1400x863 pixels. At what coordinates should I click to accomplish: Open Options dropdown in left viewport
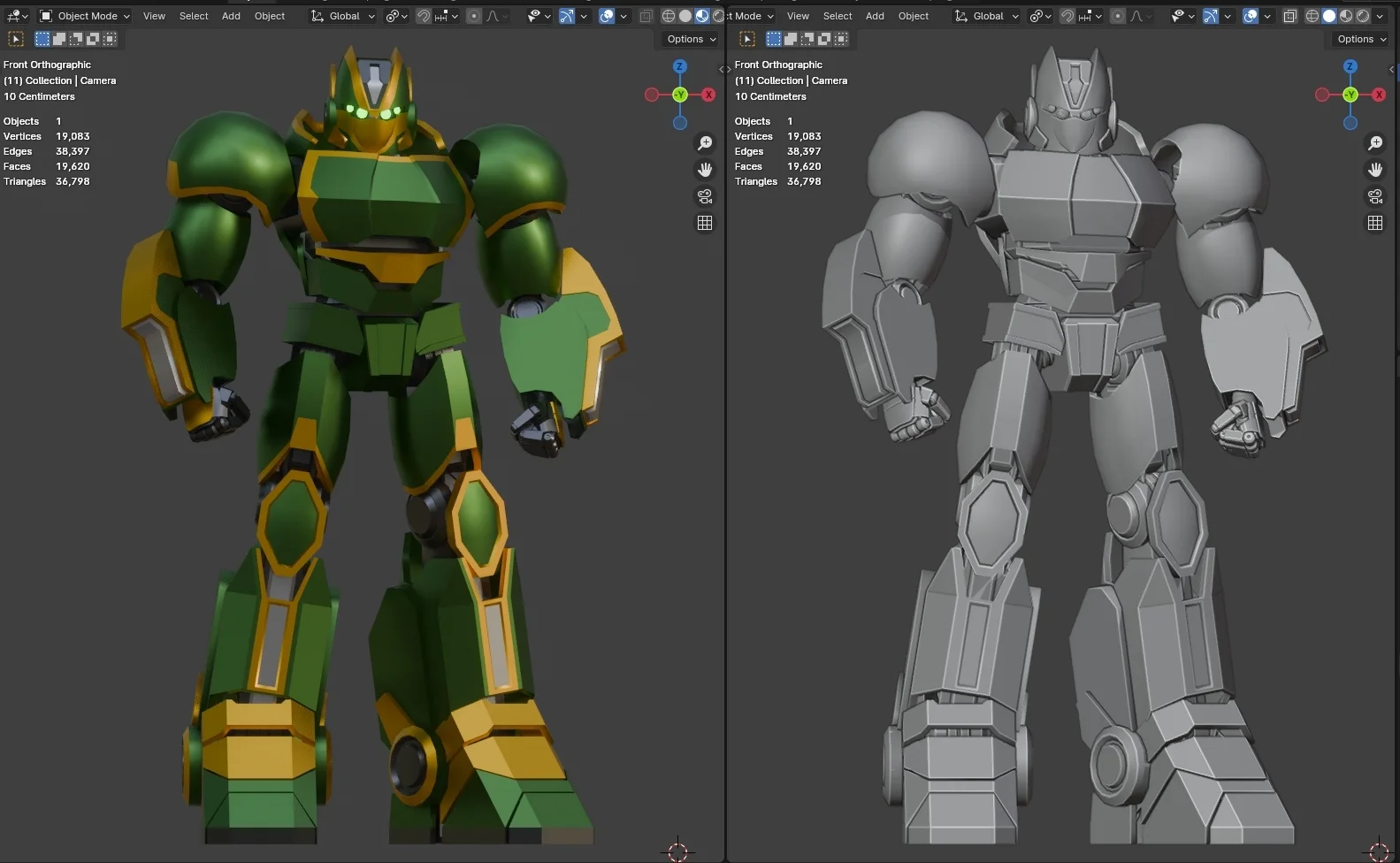(x=692, y=39)
